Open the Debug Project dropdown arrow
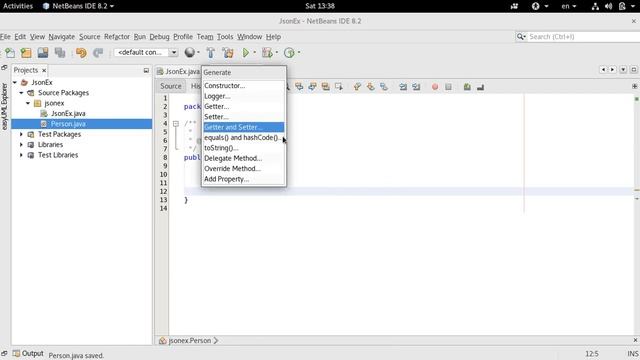The image size is (640, 360). [x=277, y=53]
